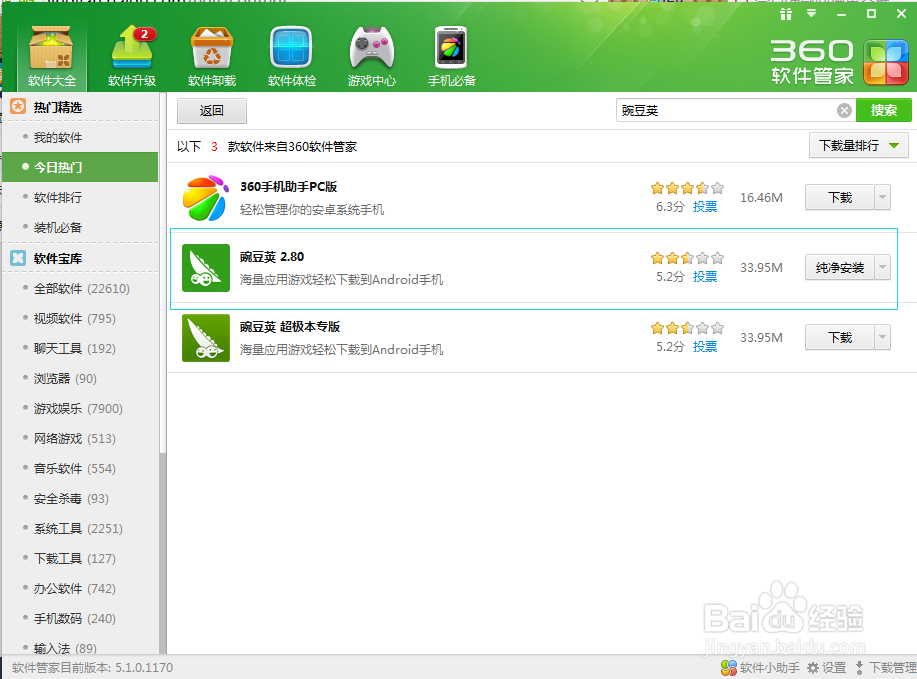Open the 软件卸载 uninstall icon
Viewport: 917px width, 679px height.
tap(212, 56)
